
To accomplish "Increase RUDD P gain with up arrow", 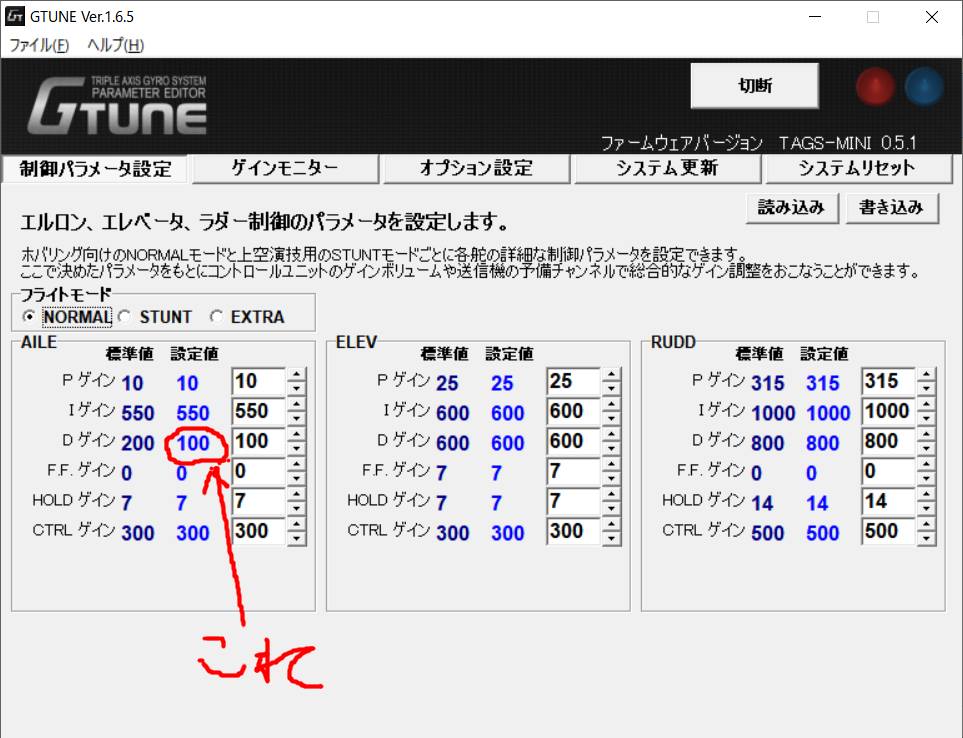I will coord(926,374).
